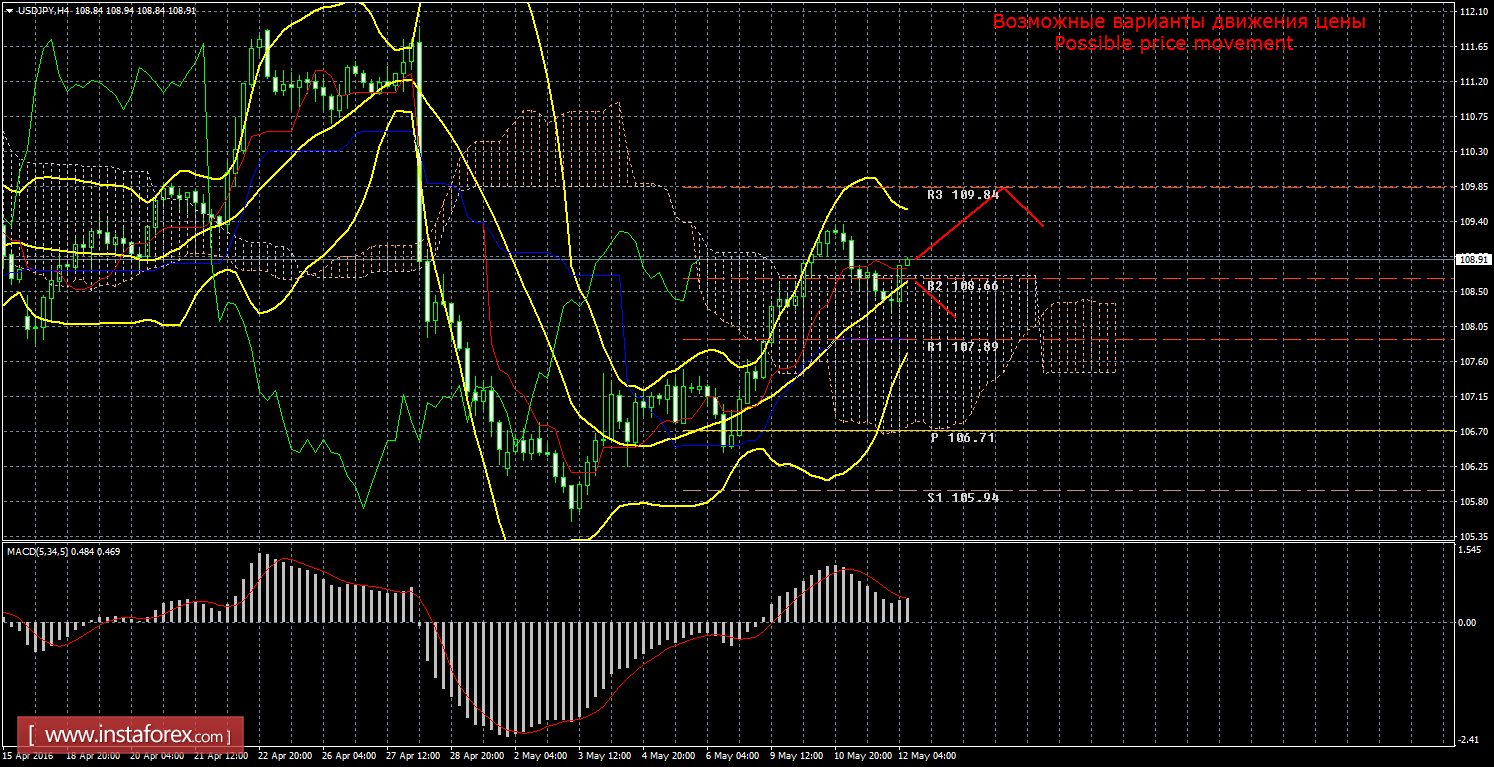Click the S1 105.94 support label

tap(961, 497)
